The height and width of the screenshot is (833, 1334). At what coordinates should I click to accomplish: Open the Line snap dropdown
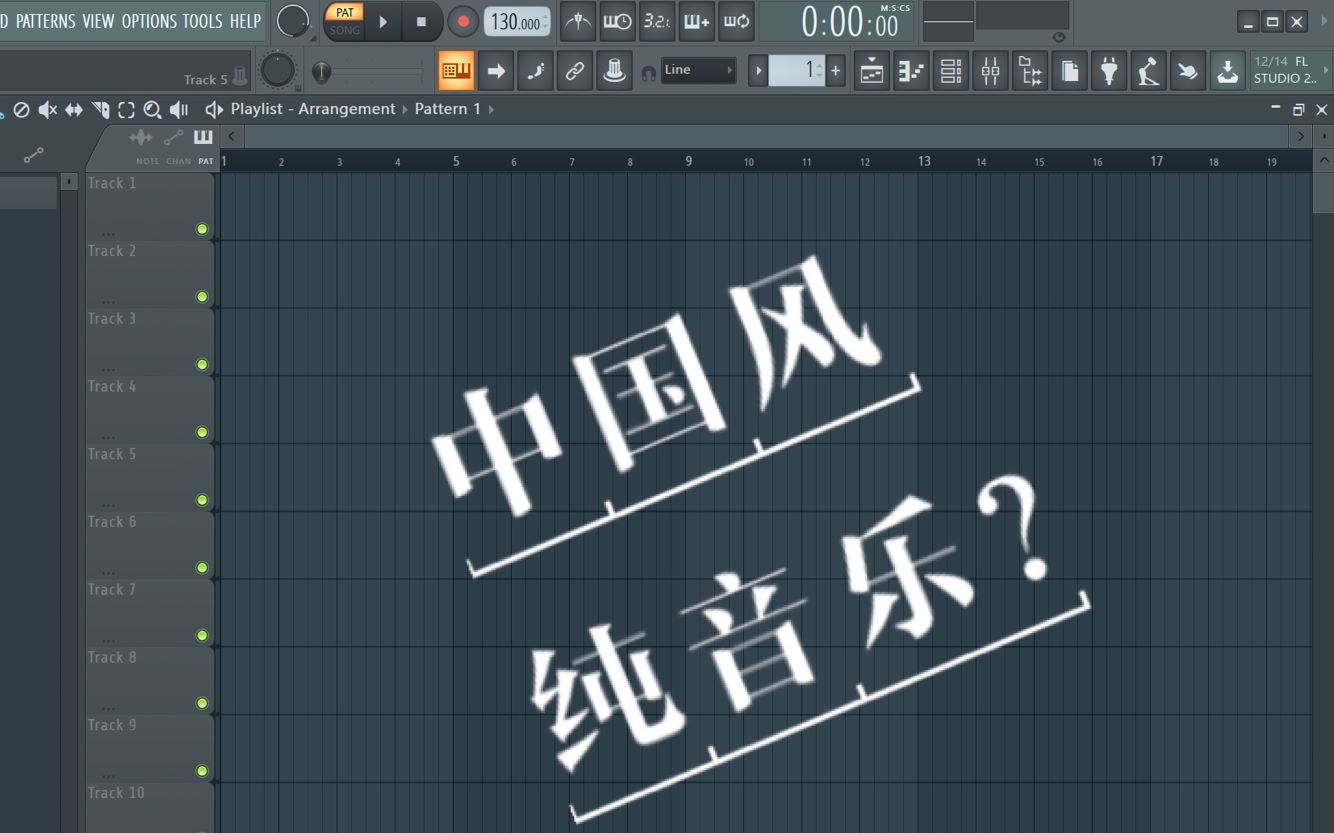pyautogui.click(x=699, y=70)
